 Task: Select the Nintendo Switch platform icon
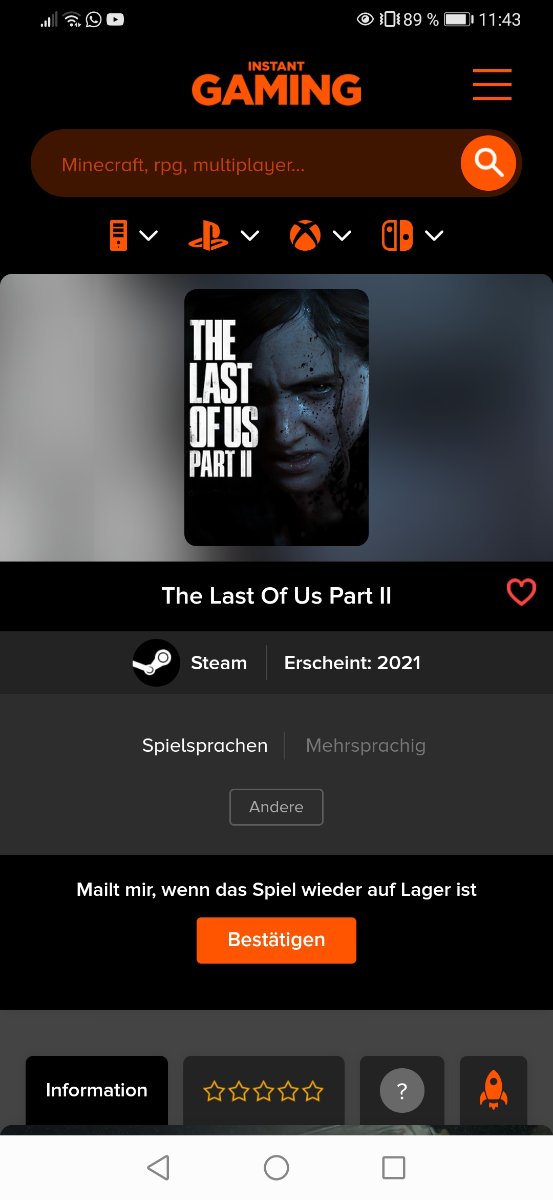coord(397,236)
